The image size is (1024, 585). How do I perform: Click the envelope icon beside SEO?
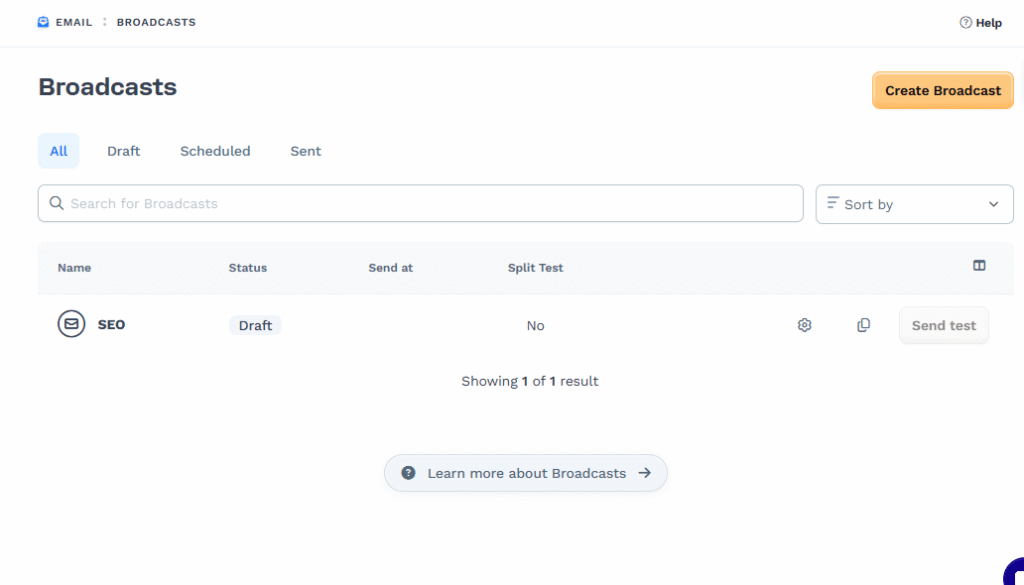click(71, 324)
